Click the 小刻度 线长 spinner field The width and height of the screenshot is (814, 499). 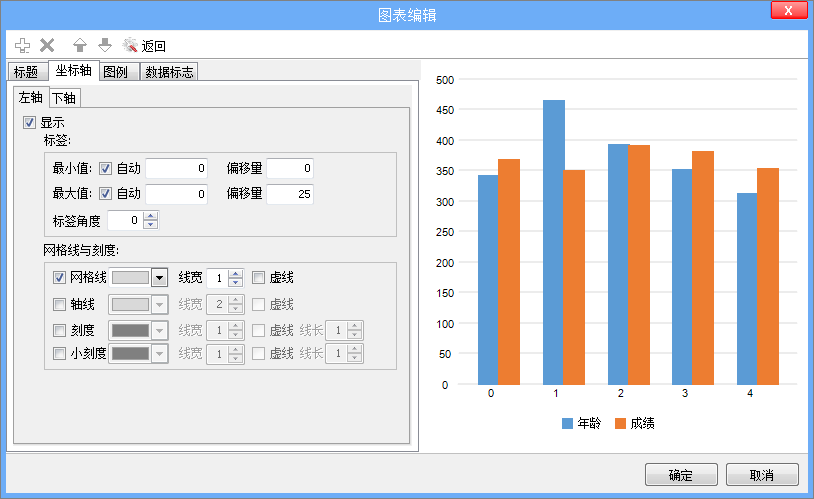[x=344, y=354]
